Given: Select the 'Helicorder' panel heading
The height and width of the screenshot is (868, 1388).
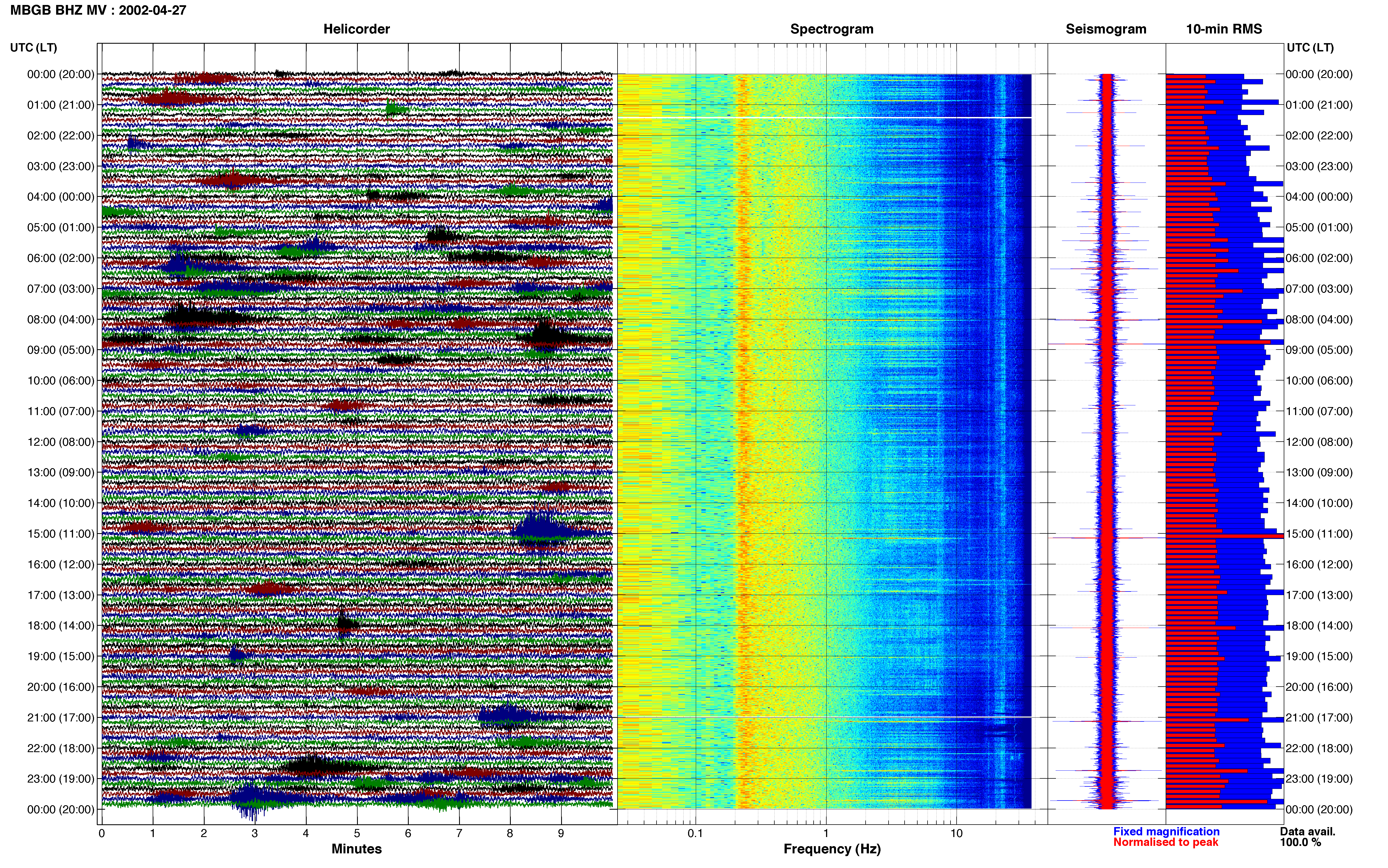Looking at the screenshot, I should (356, 29).
